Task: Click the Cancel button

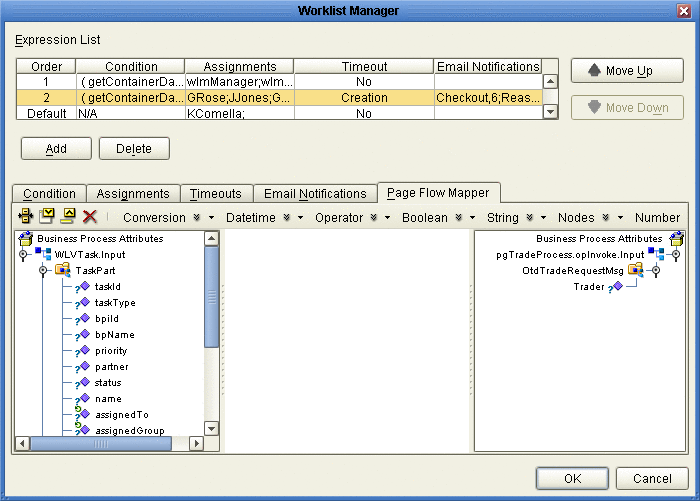Action: (x=652, y=479)
